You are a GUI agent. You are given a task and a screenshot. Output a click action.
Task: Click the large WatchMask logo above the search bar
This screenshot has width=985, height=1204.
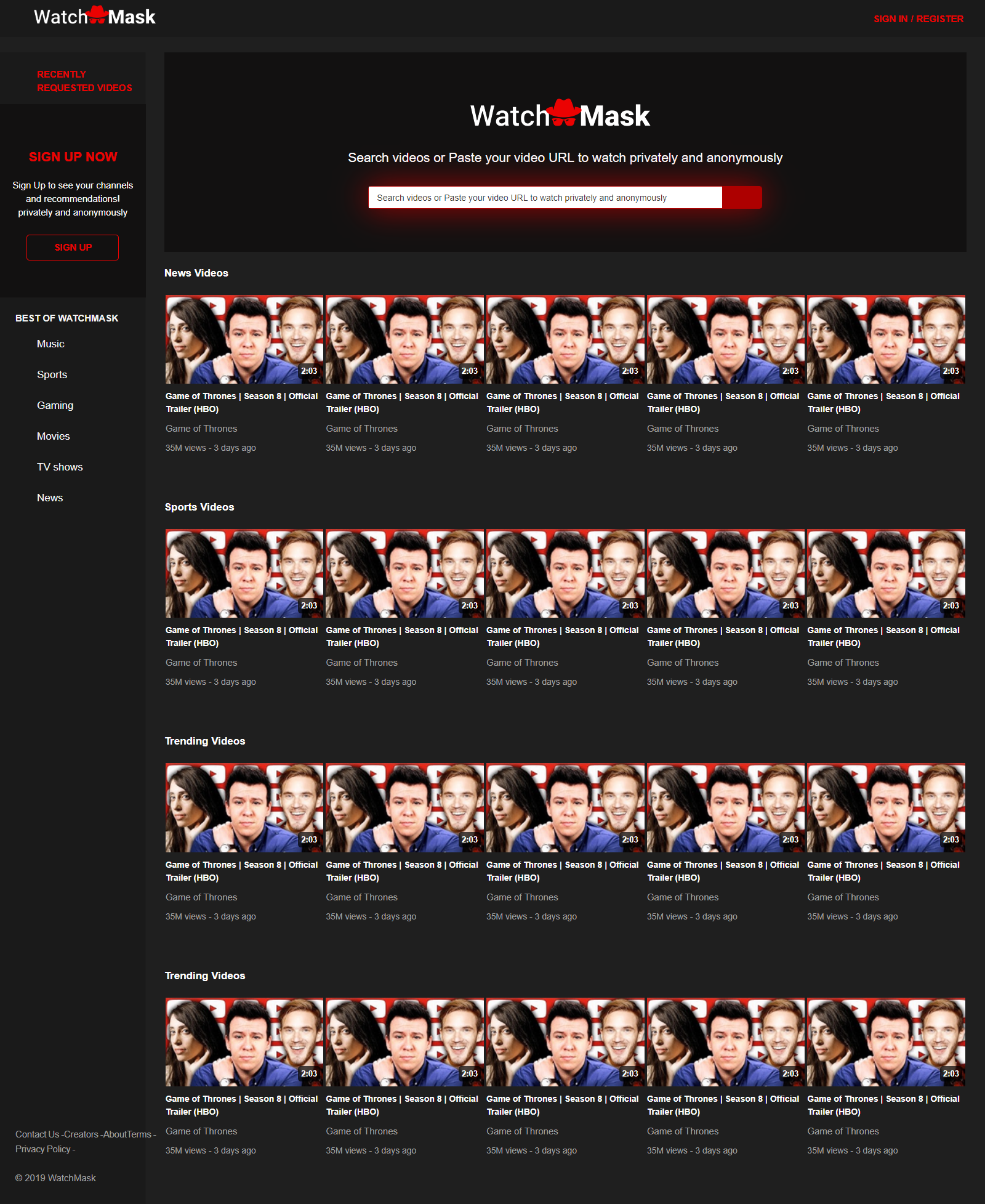tap(560, 115)
